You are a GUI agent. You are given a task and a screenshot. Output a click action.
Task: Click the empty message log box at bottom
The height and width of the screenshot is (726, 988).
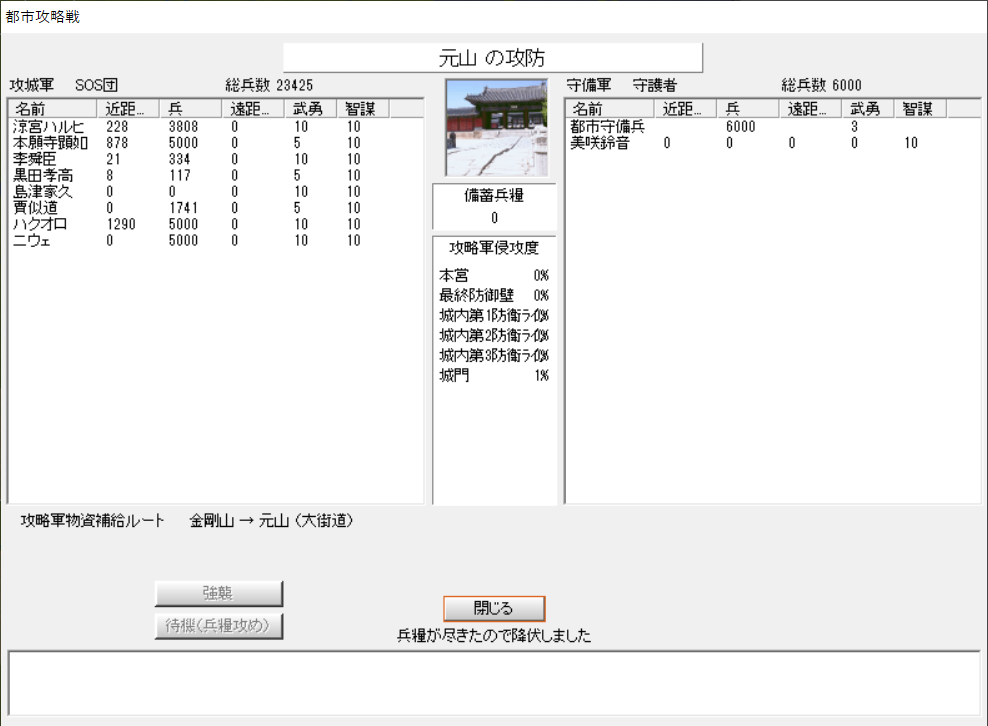point(494,682)
